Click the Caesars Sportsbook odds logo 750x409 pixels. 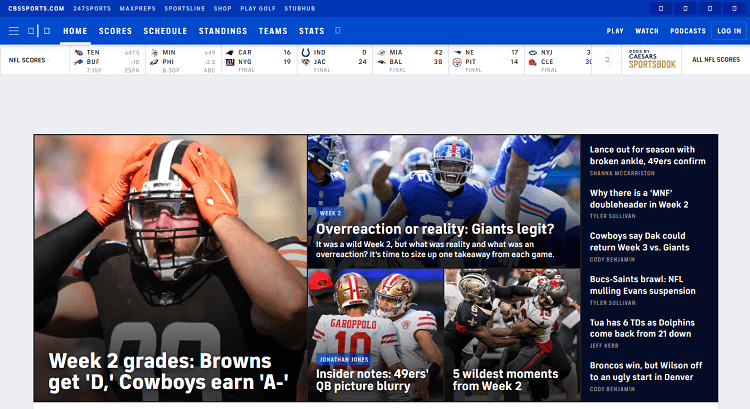tap(651, 60)
